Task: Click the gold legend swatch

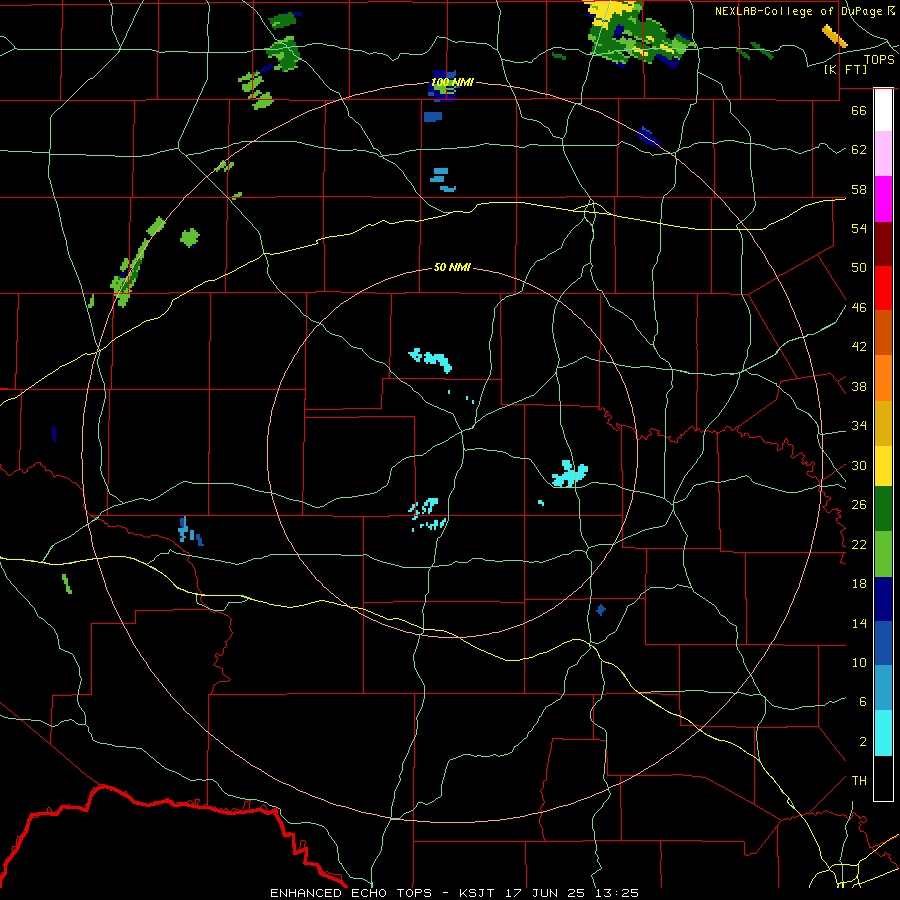Action: 883,423
